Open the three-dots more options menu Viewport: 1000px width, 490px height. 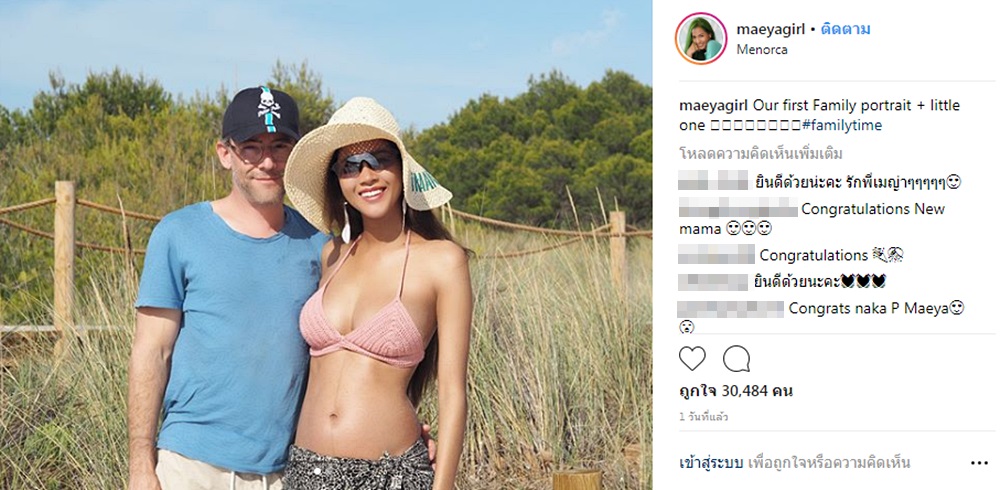coord(979,463)
